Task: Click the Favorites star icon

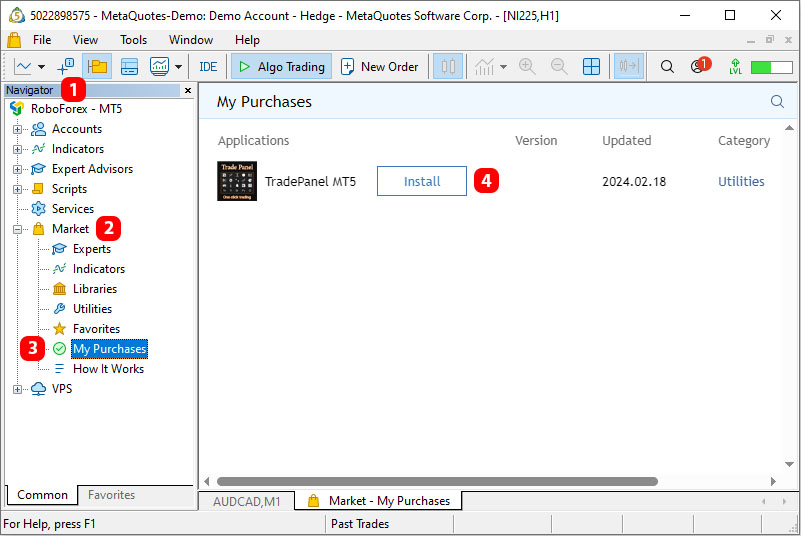Action: (x=59, y=329)
